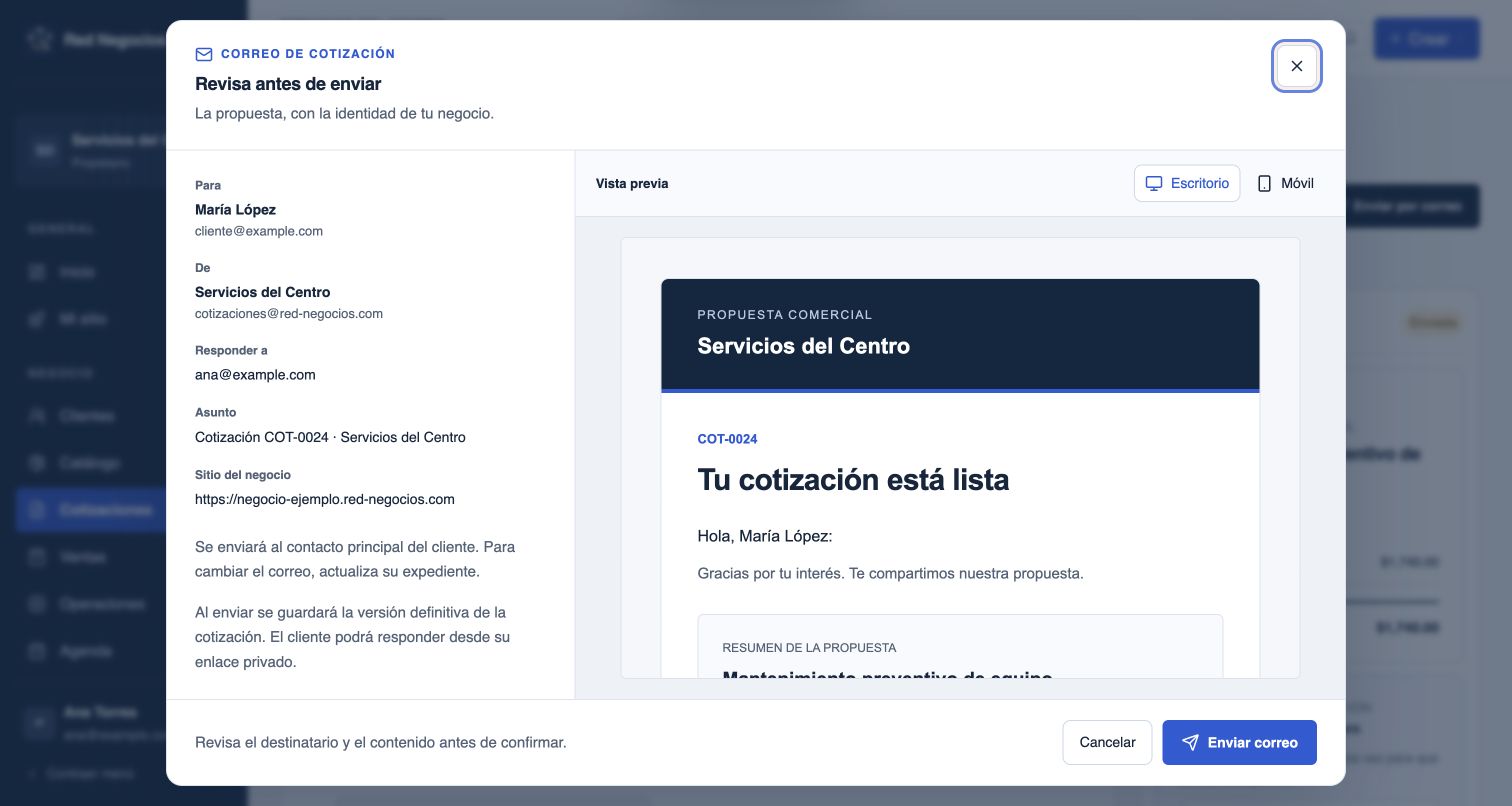The image size is (1512, 806).
Task: Click the title Revisa antes de enviar
Action: coord(288,84)
